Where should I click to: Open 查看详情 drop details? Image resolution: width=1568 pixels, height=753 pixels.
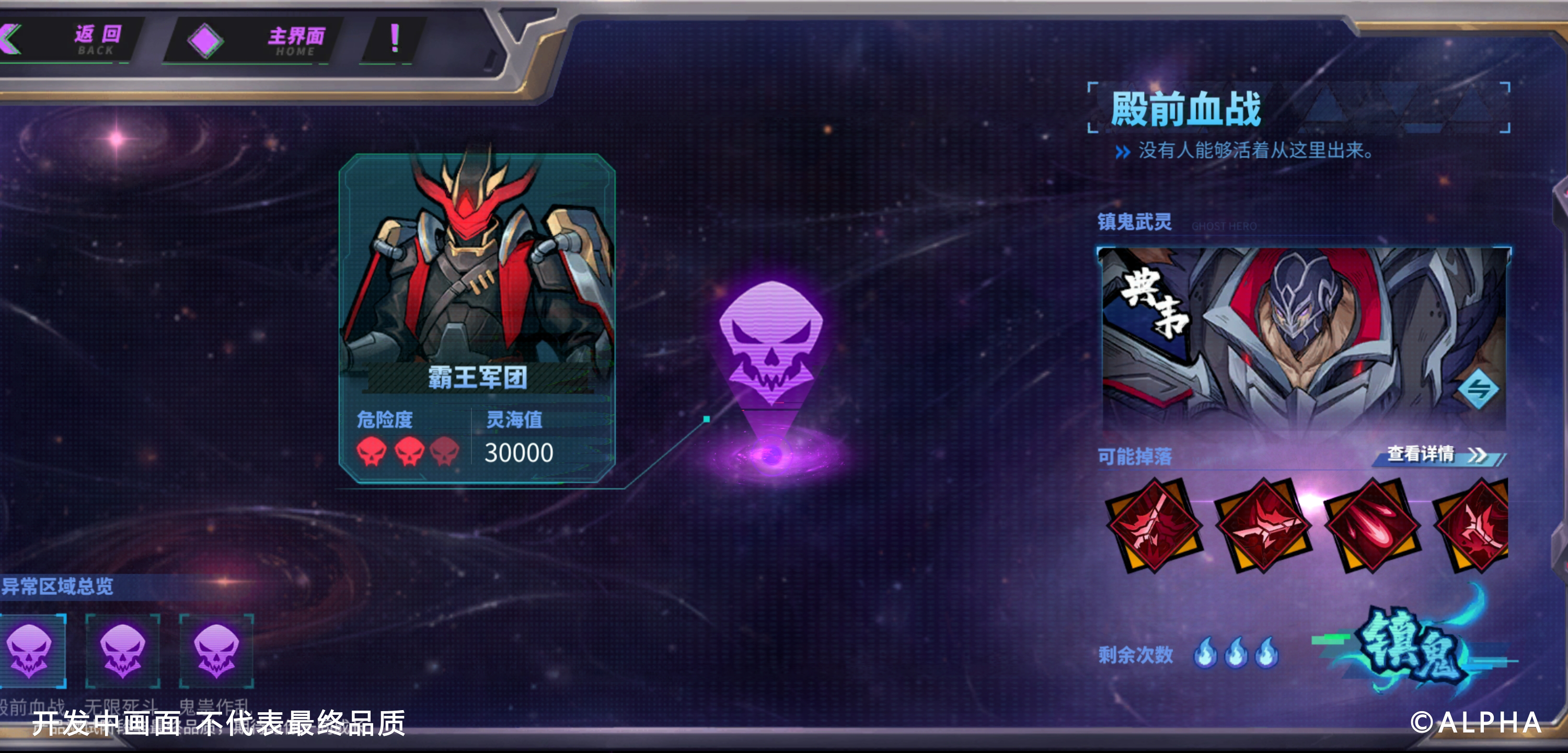click(x=1436, y=454)
